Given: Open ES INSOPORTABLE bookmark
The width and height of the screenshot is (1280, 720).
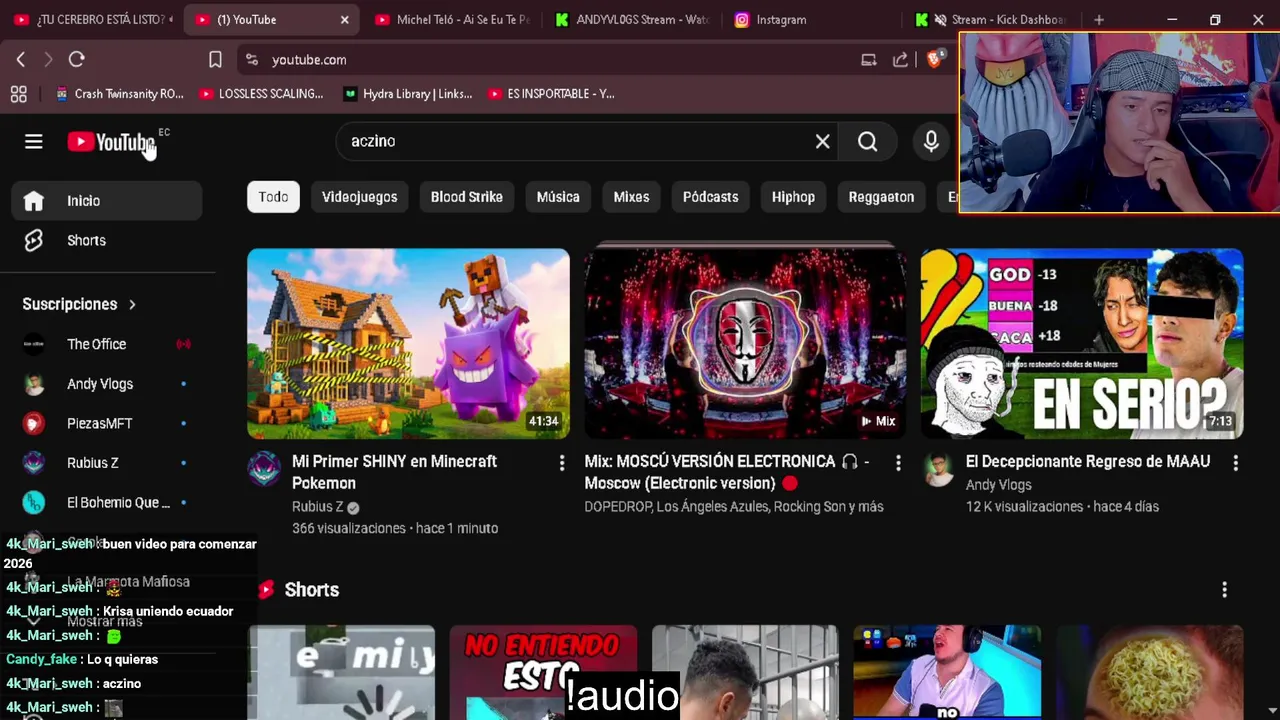Looking at the screenshot, I should pos(551,94).
